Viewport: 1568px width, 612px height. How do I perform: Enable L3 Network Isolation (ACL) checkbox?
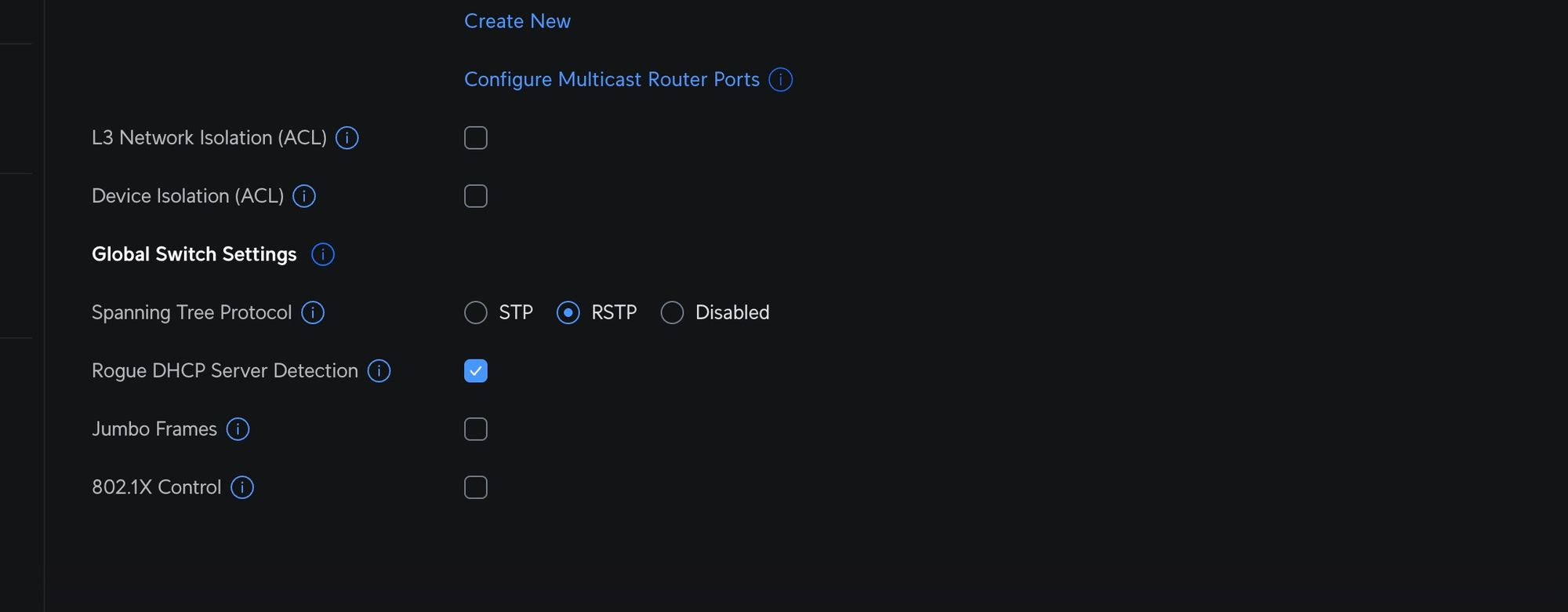476,138
